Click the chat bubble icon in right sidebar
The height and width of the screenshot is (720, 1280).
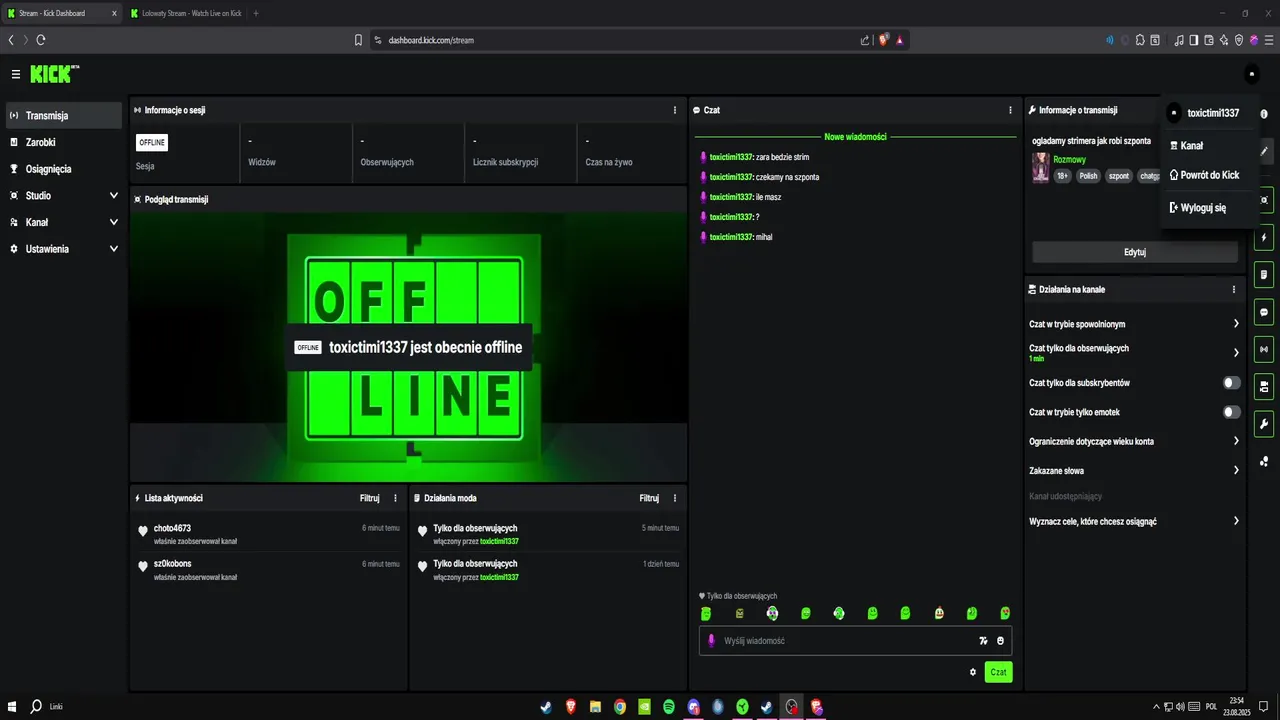point(1265,312)
